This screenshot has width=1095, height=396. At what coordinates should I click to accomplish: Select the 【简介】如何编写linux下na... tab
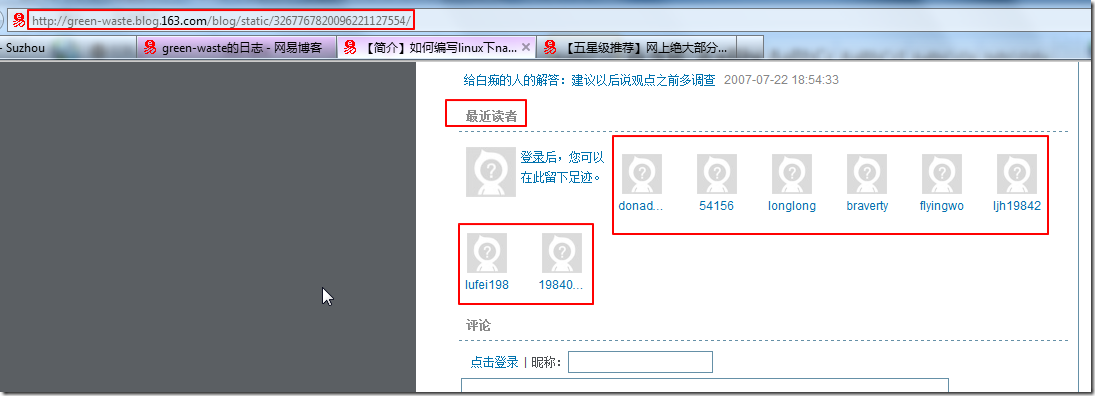(437, 47)
